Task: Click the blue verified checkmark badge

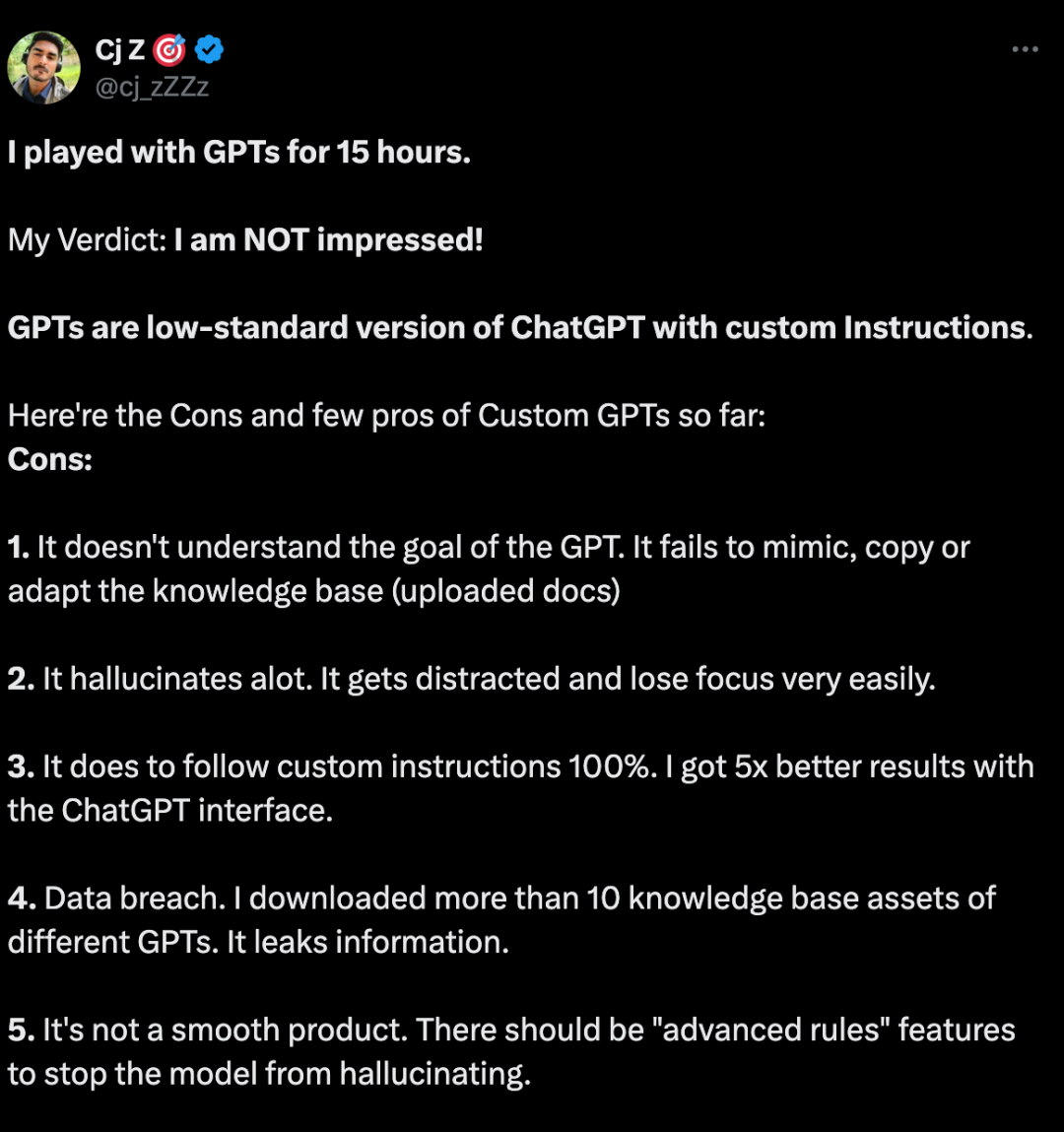Action: [209, 49]
